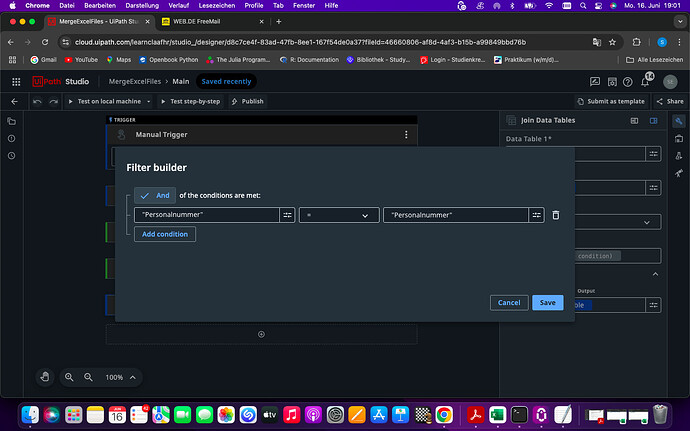Click the undo arrow in the toolbar
The image size is (690, 431).
[37, 101]
